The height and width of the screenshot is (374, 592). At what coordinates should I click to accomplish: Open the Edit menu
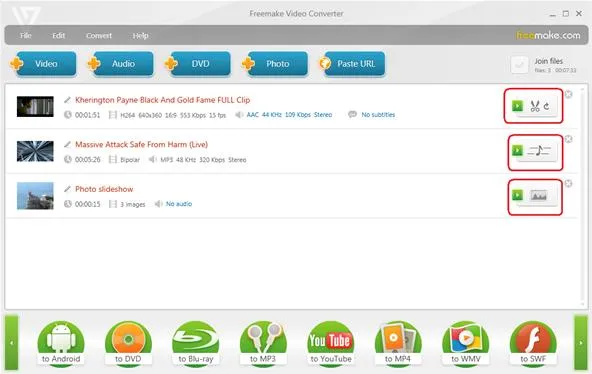click(x=59, y=35)
